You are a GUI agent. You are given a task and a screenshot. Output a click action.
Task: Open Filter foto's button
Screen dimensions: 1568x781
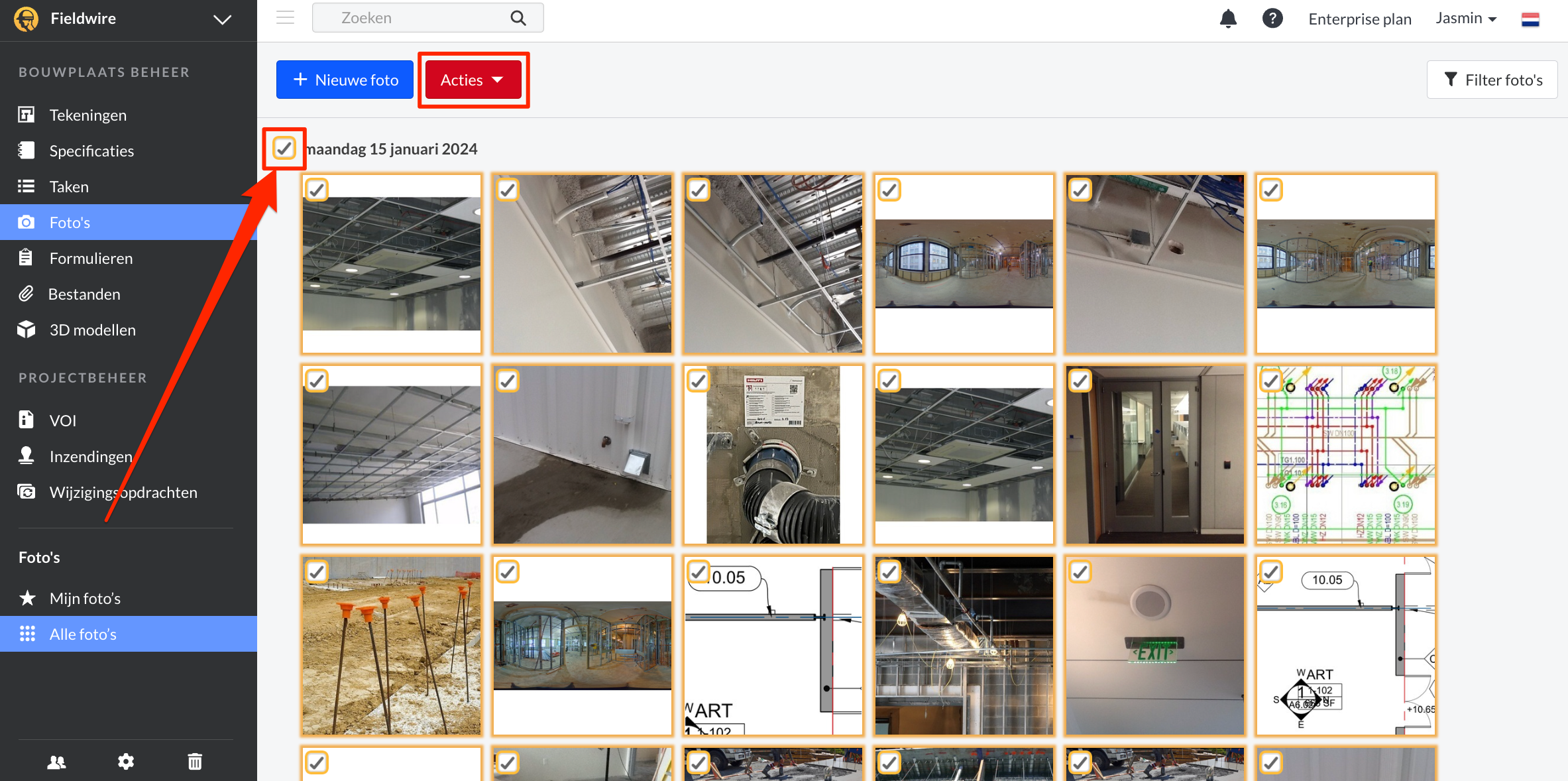click(x=1492, y=80)
